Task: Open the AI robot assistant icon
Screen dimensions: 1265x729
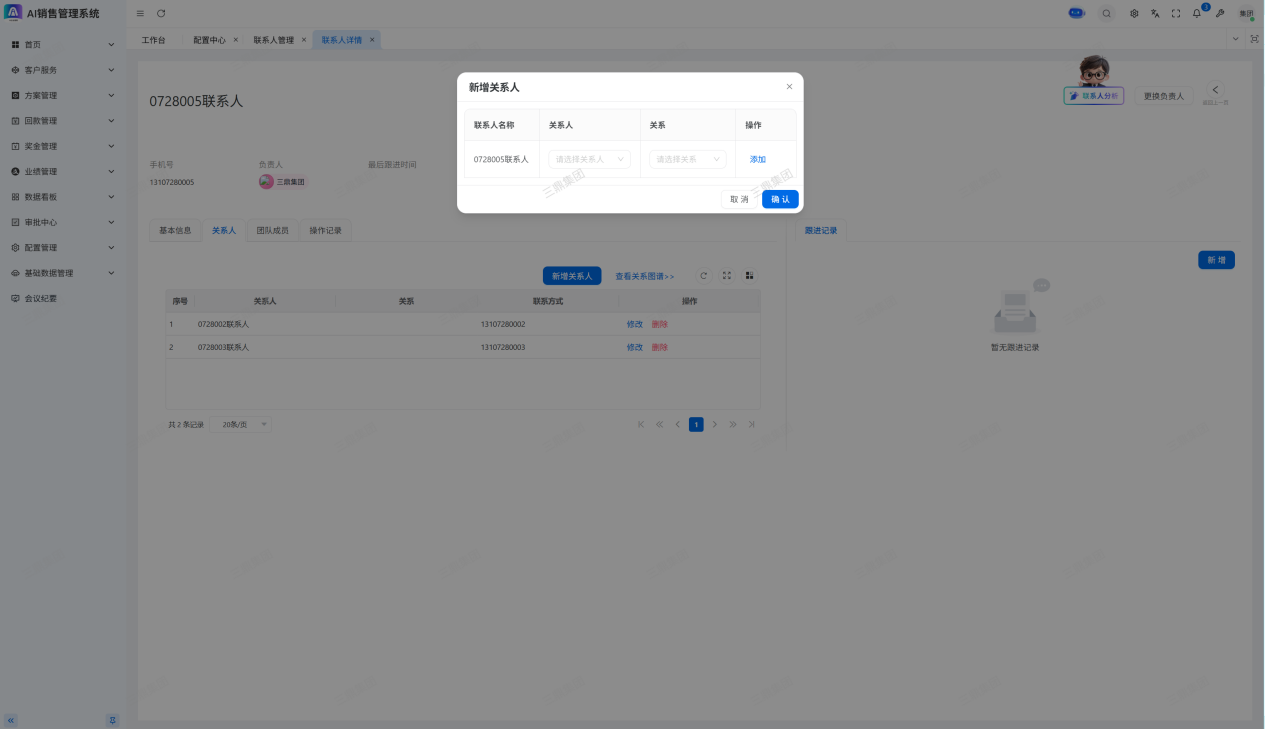Action: (1077, 13)
